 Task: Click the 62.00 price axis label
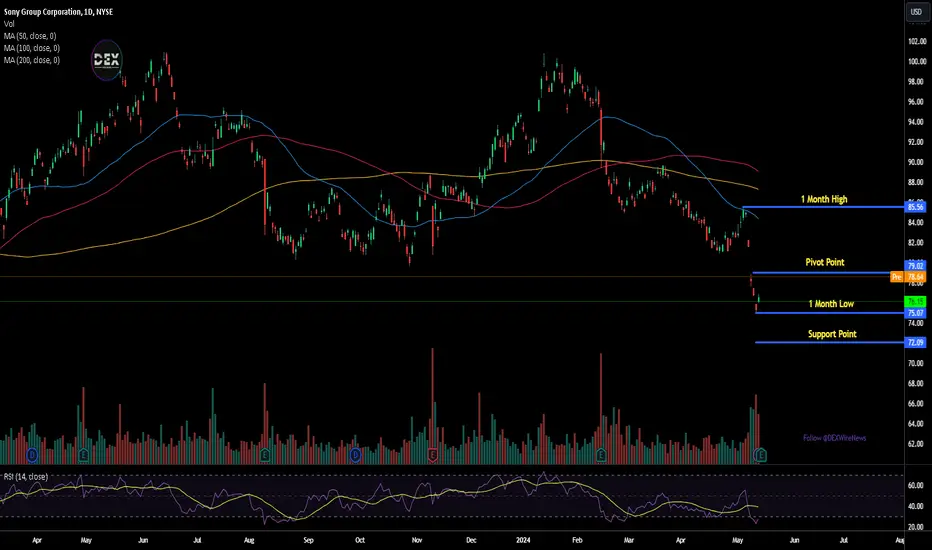[915, 444]
